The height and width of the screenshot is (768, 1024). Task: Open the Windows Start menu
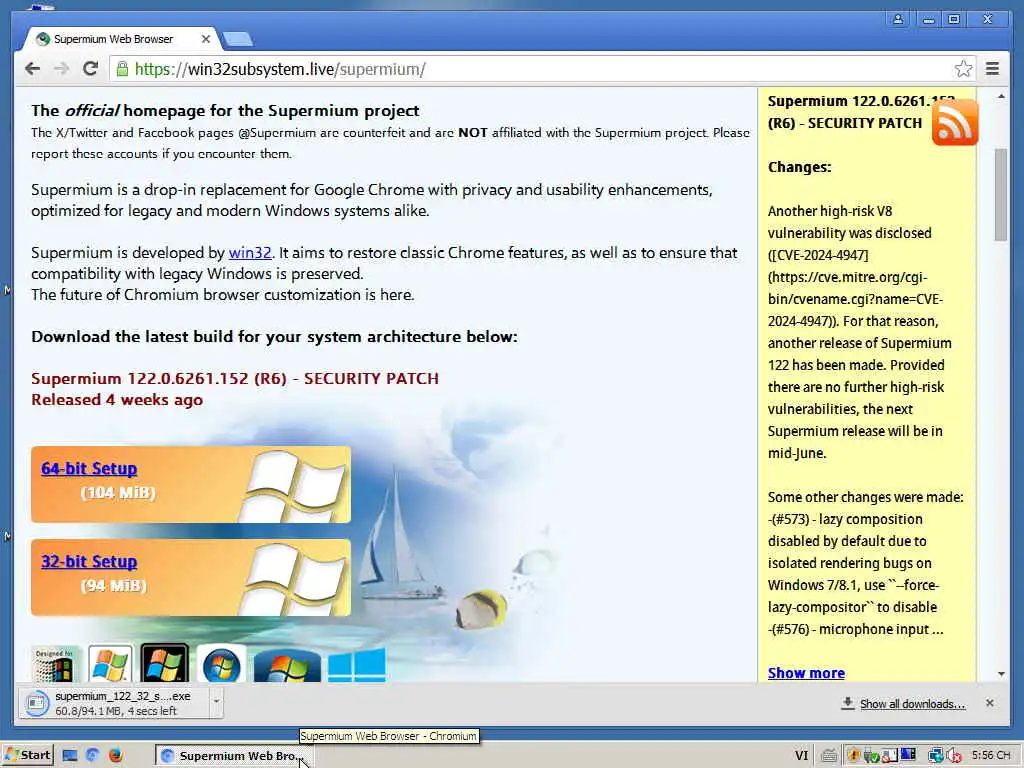(27, 755)
